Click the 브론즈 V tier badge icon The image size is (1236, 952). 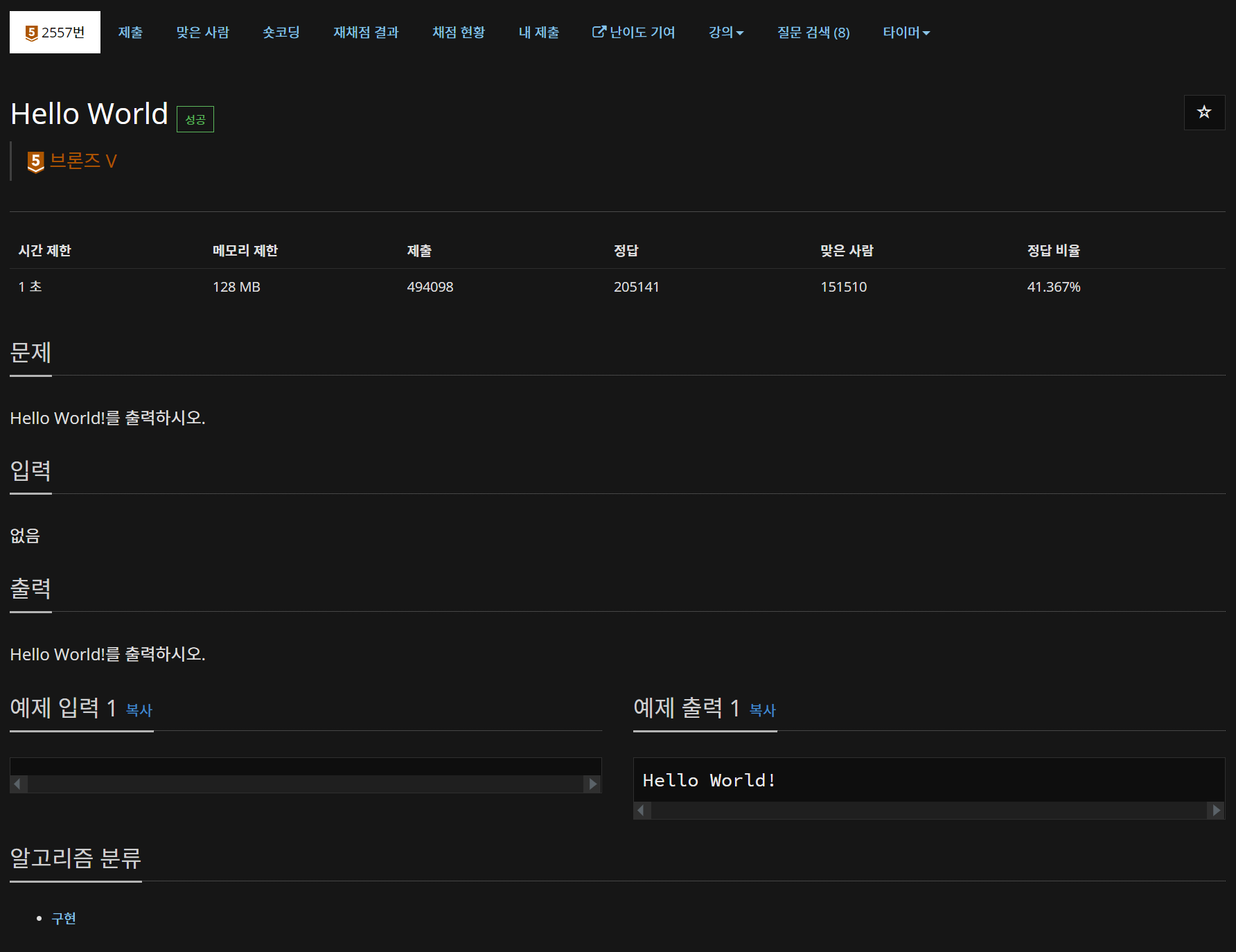click(x=35, y=160)
